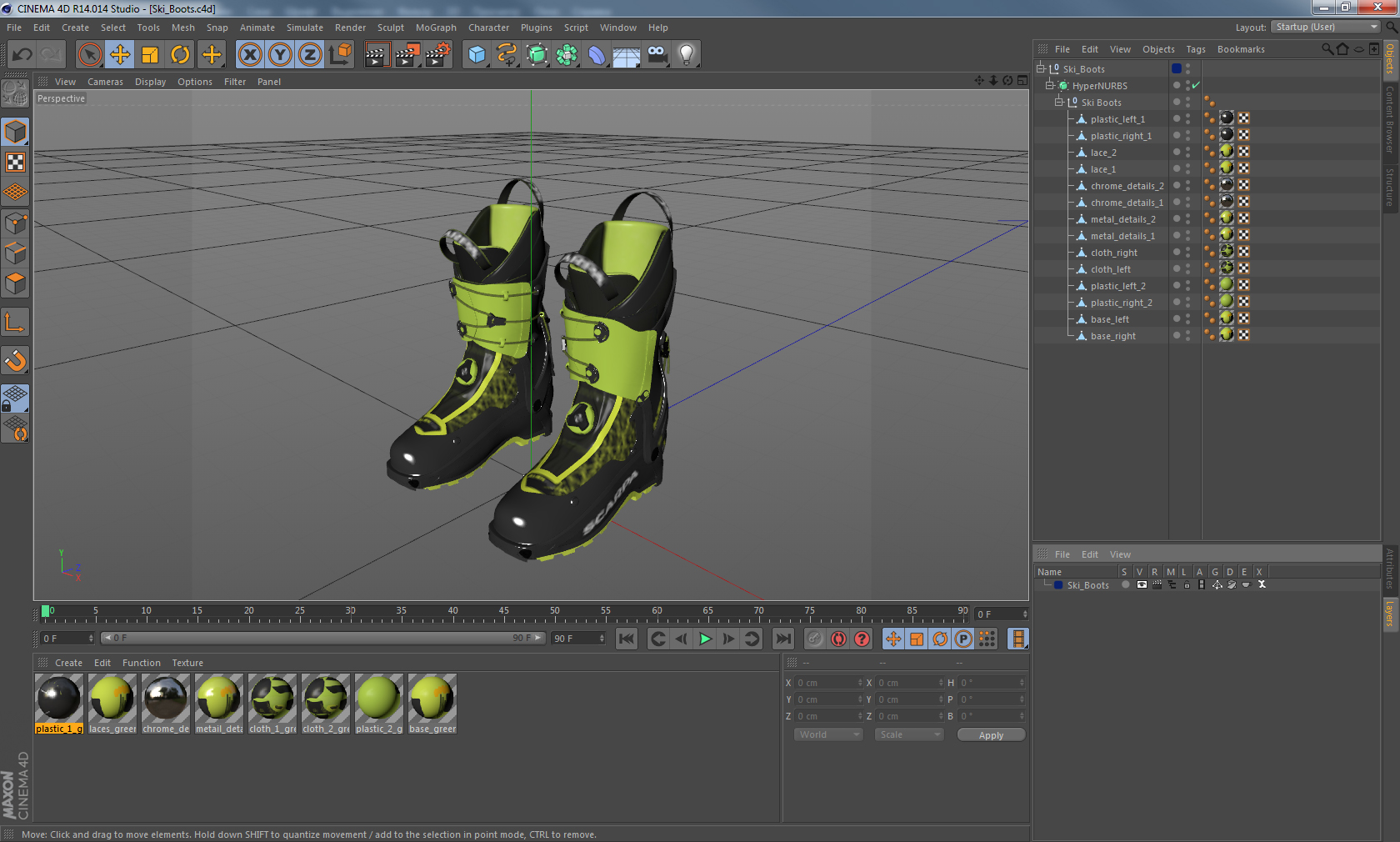Activate the Scale tool
This screenshot has width=1400, height=842.
(x=150, y=55)
